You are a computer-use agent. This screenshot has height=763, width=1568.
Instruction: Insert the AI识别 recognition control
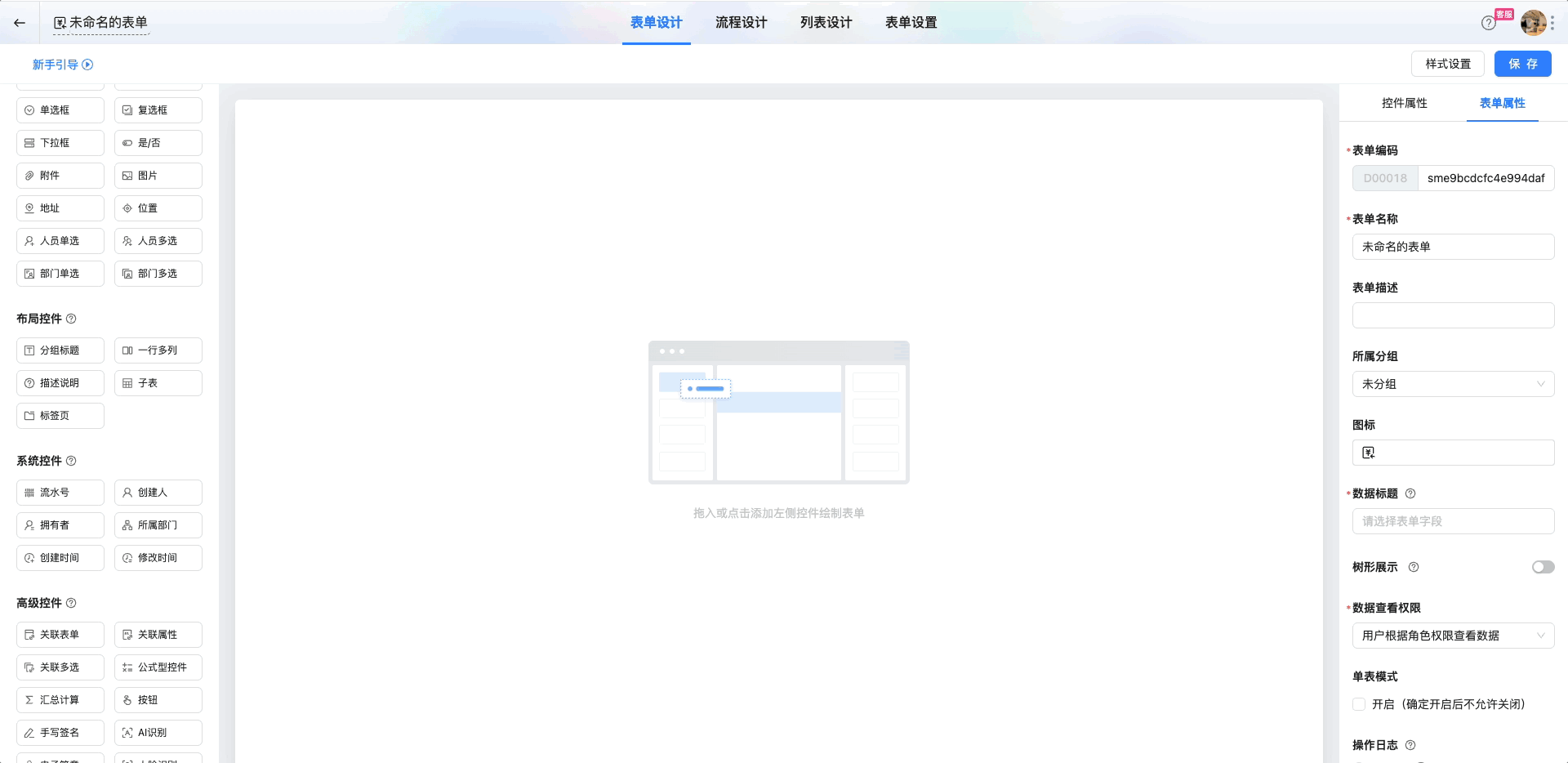pyautogui.click(x=158, y=733)
